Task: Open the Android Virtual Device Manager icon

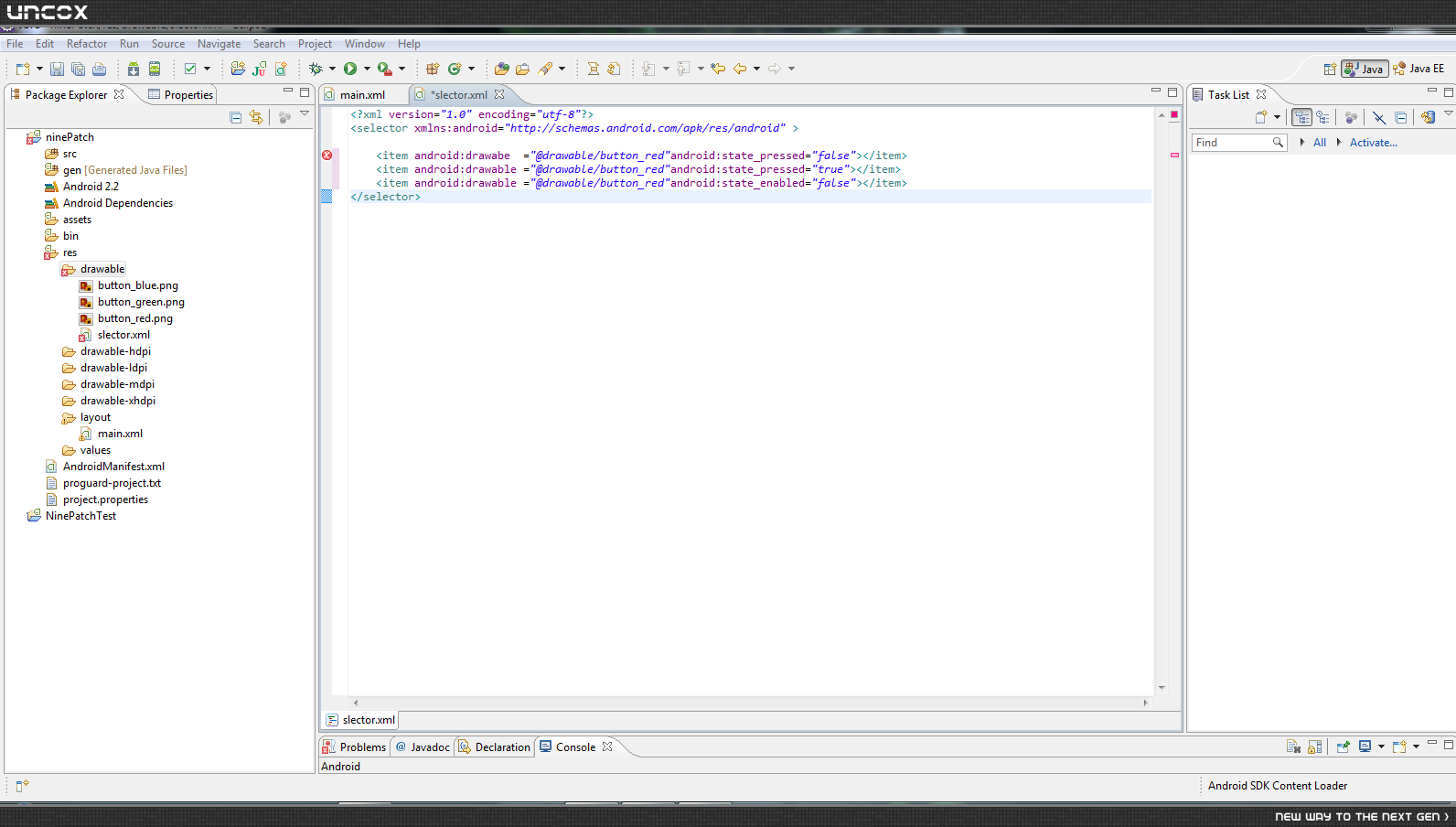Action: [155, 69]
